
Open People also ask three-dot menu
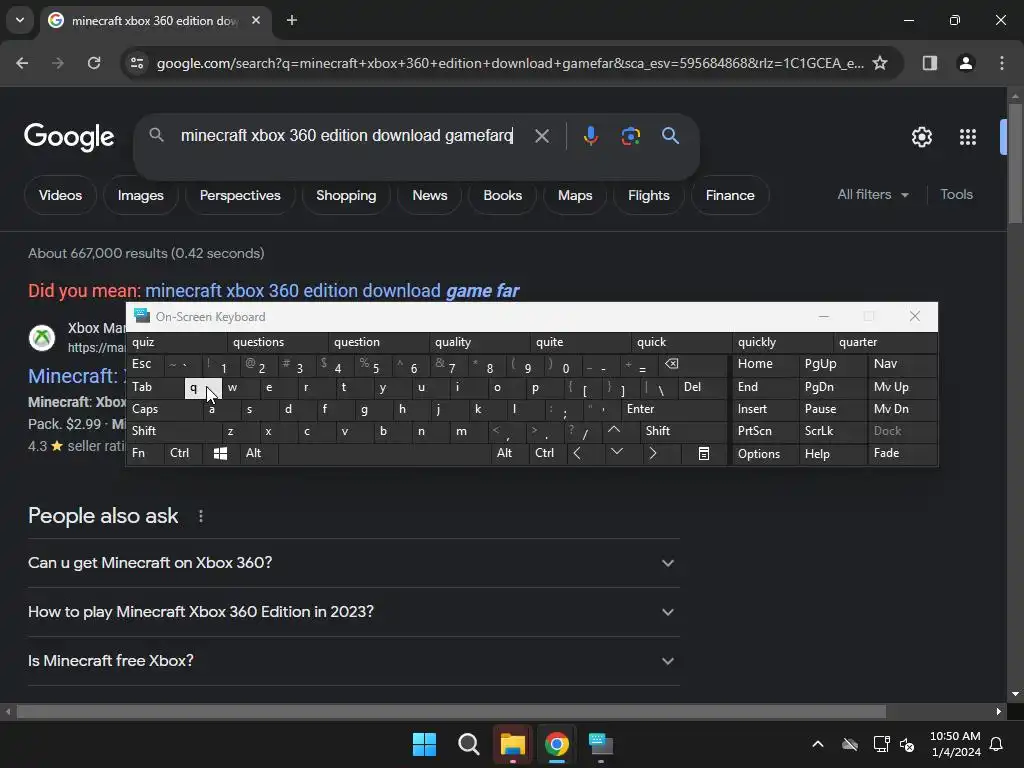click(200, 517)
